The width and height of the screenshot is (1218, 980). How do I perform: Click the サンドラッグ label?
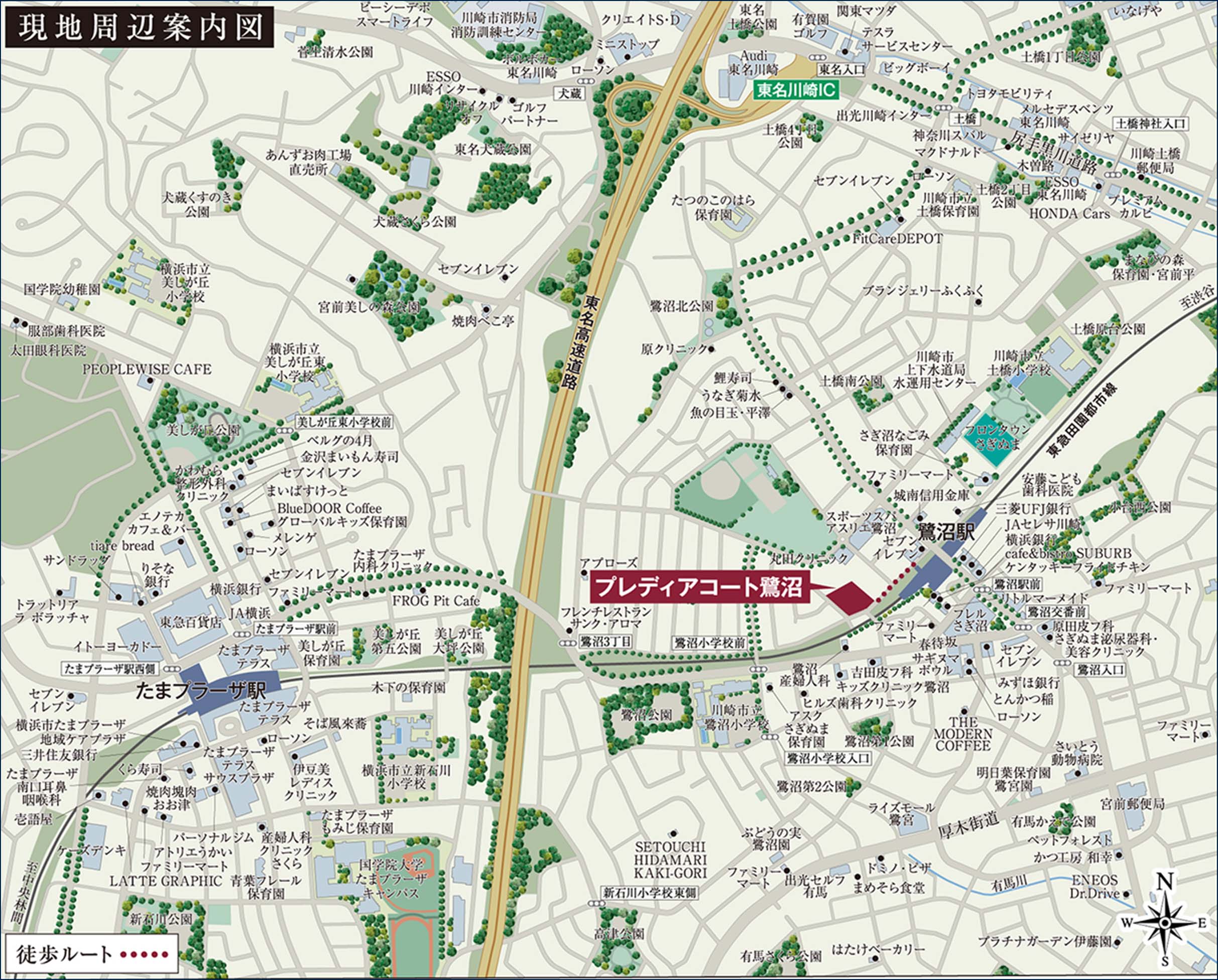[77, 560]
